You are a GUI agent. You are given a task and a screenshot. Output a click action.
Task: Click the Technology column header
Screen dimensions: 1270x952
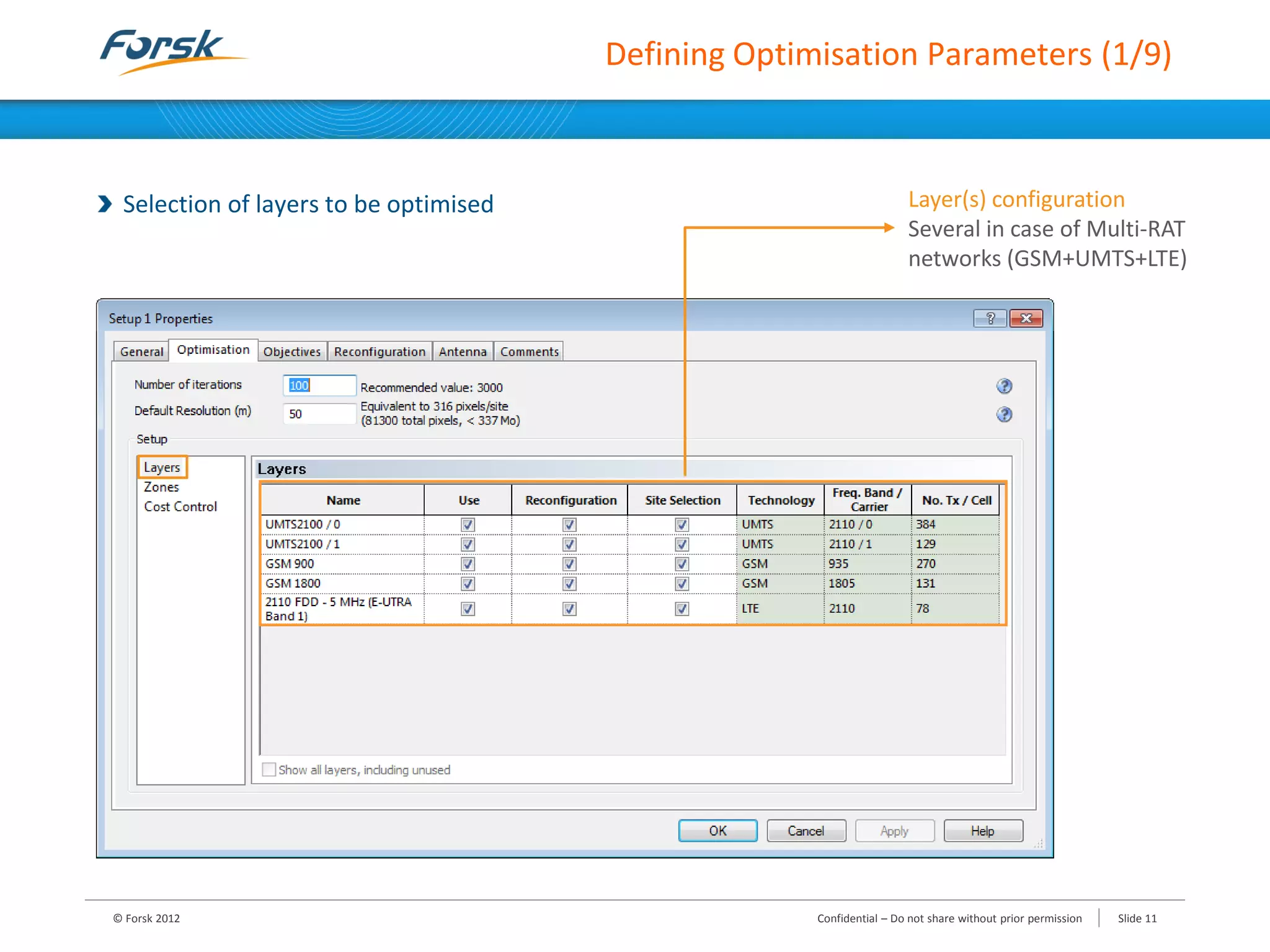tap(781, 500)
